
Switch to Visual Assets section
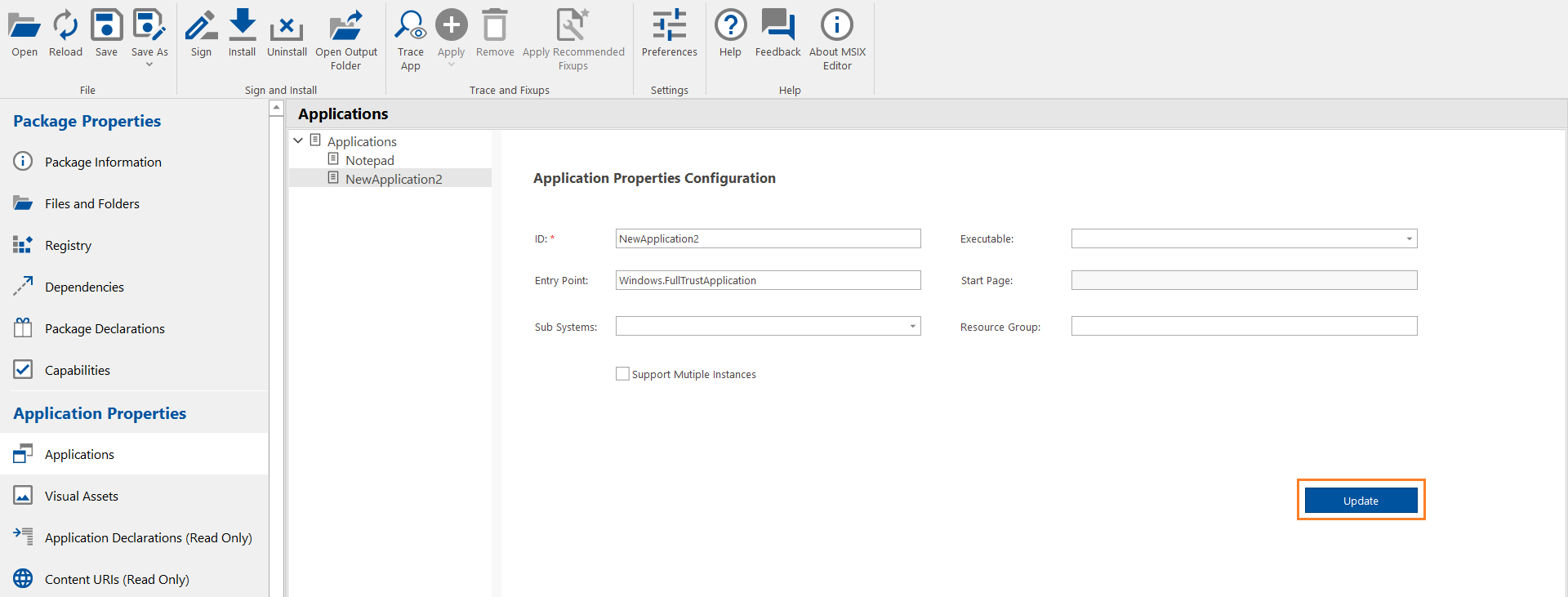(81, 496)
